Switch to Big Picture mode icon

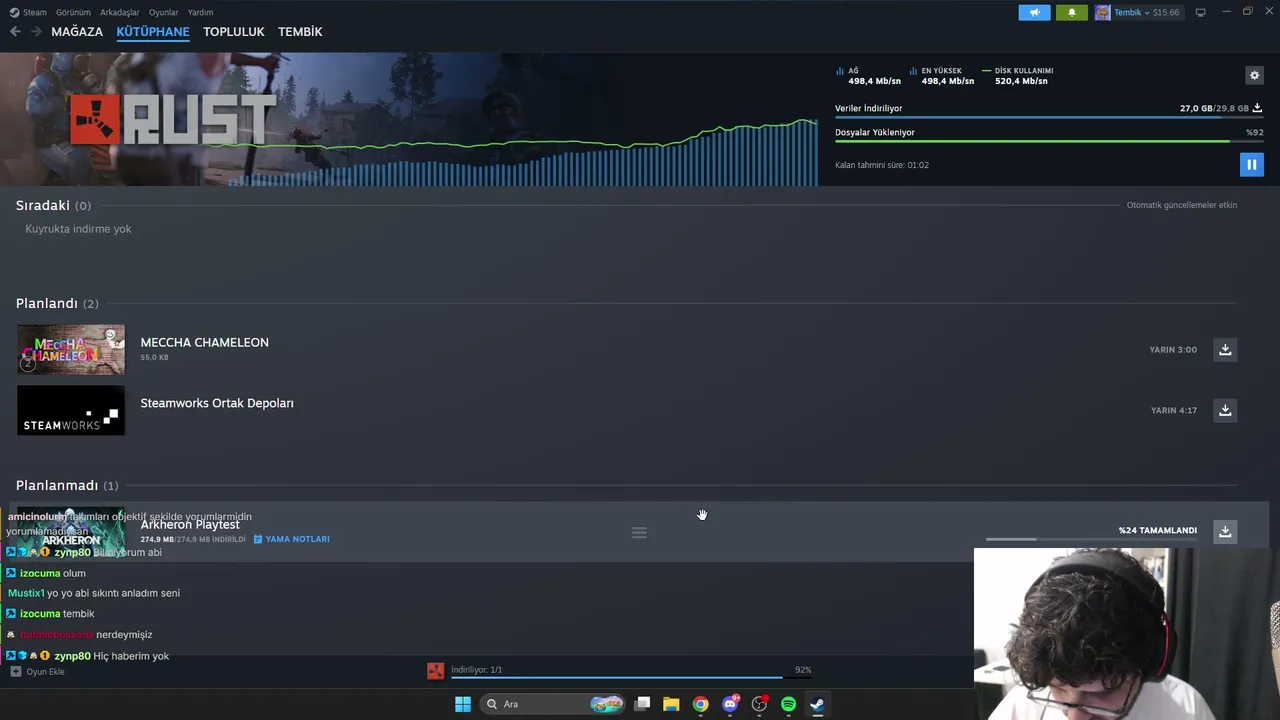[x=1200, y=12]
